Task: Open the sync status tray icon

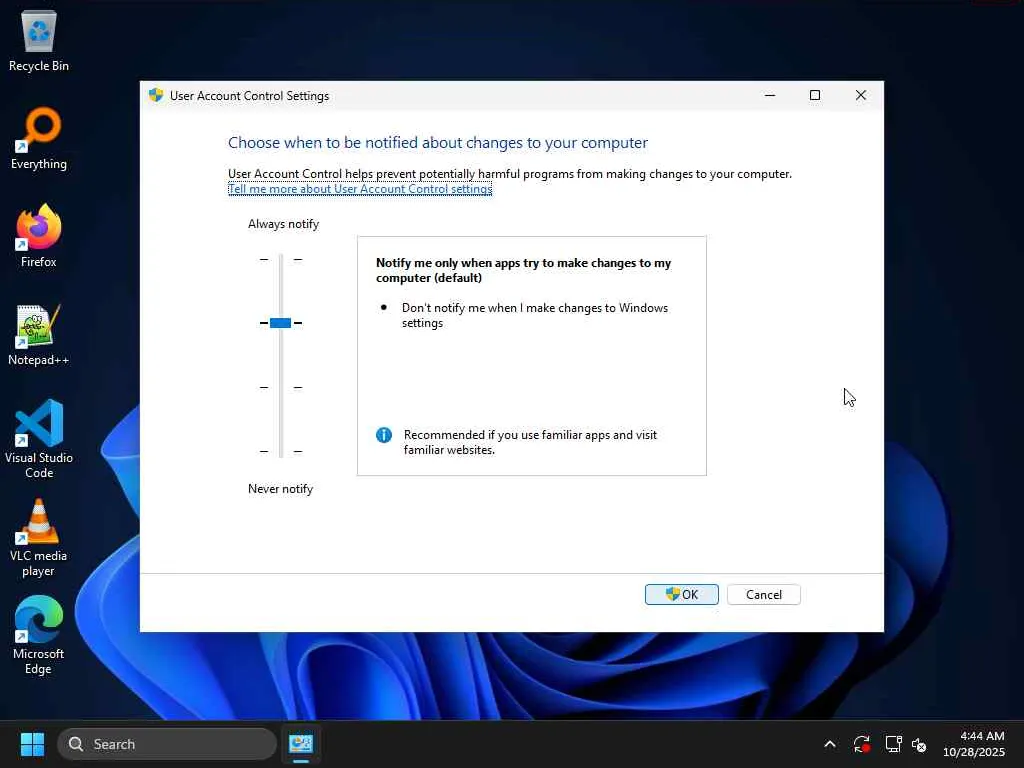Action: pyautogui.click(x=861, y=744)
